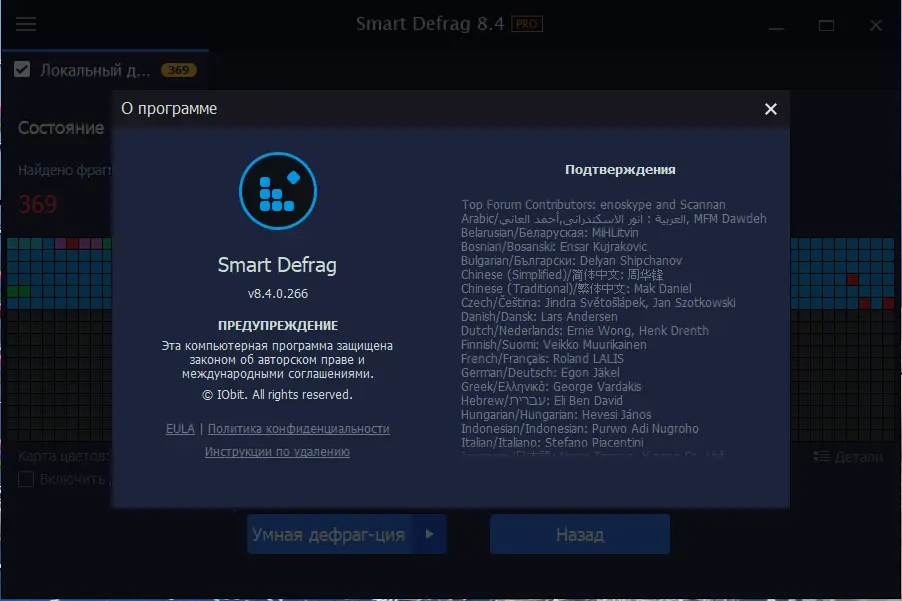Viewport: 902px width, 601px height.
Task: Click '© IObit. All rights reserved.' text
Action: [277, 395]
